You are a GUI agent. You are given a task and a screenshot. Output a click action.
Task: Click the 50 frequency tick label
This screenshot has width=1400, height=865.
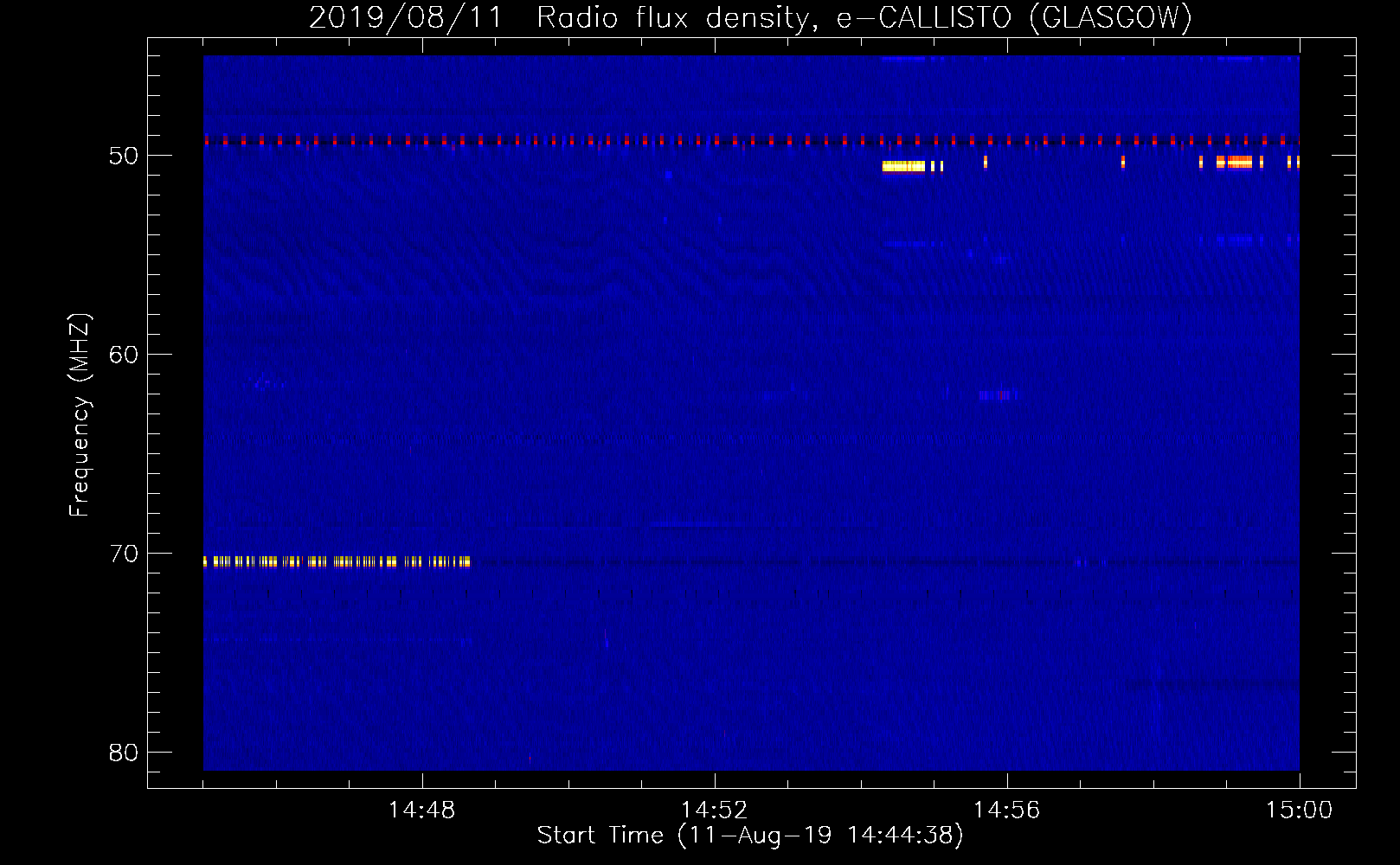pos(124,156)
